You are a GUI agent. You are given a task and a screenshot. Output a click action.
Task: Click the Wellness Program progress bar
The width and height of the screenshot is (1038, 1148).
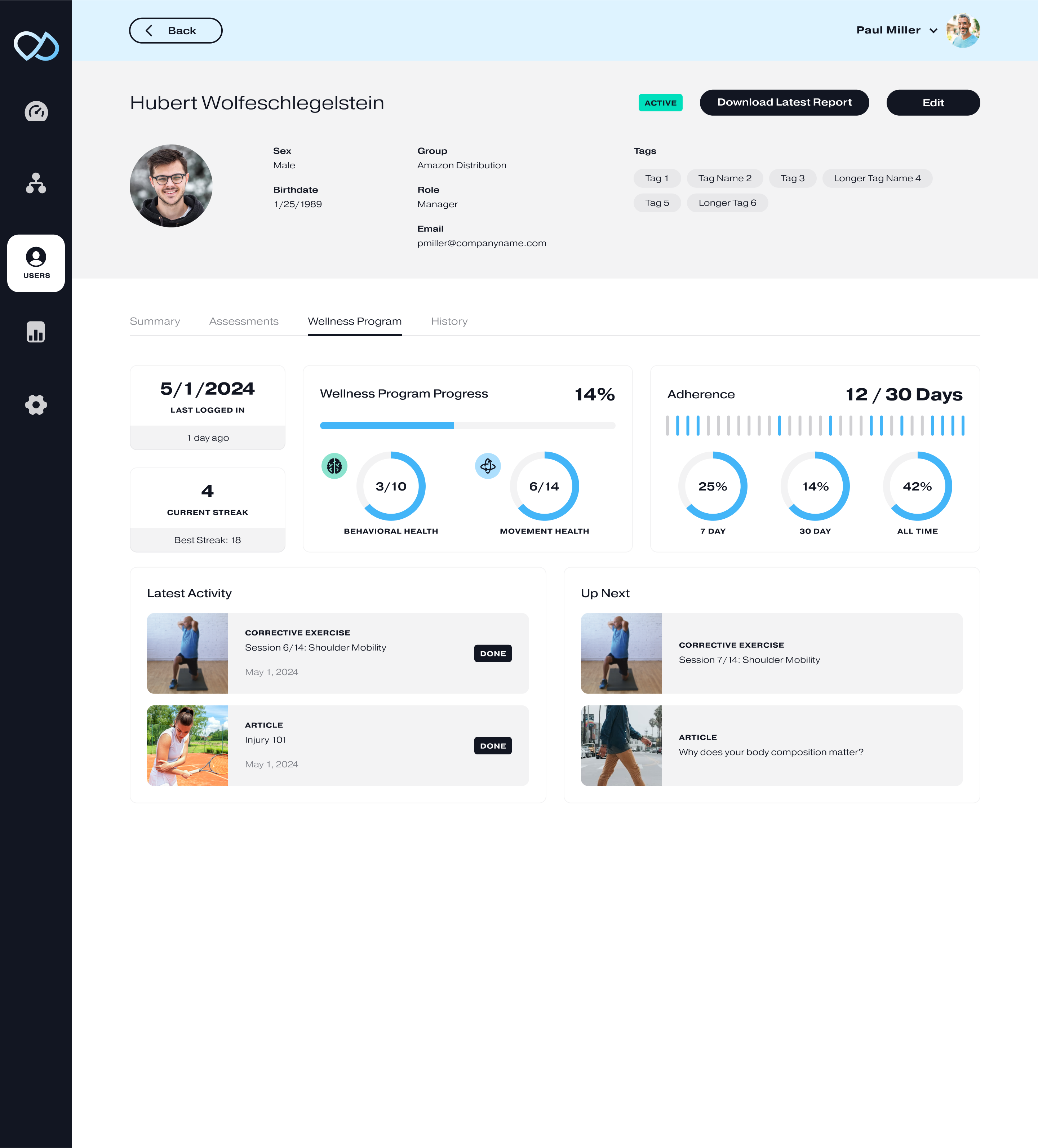[x=467, y=425]
